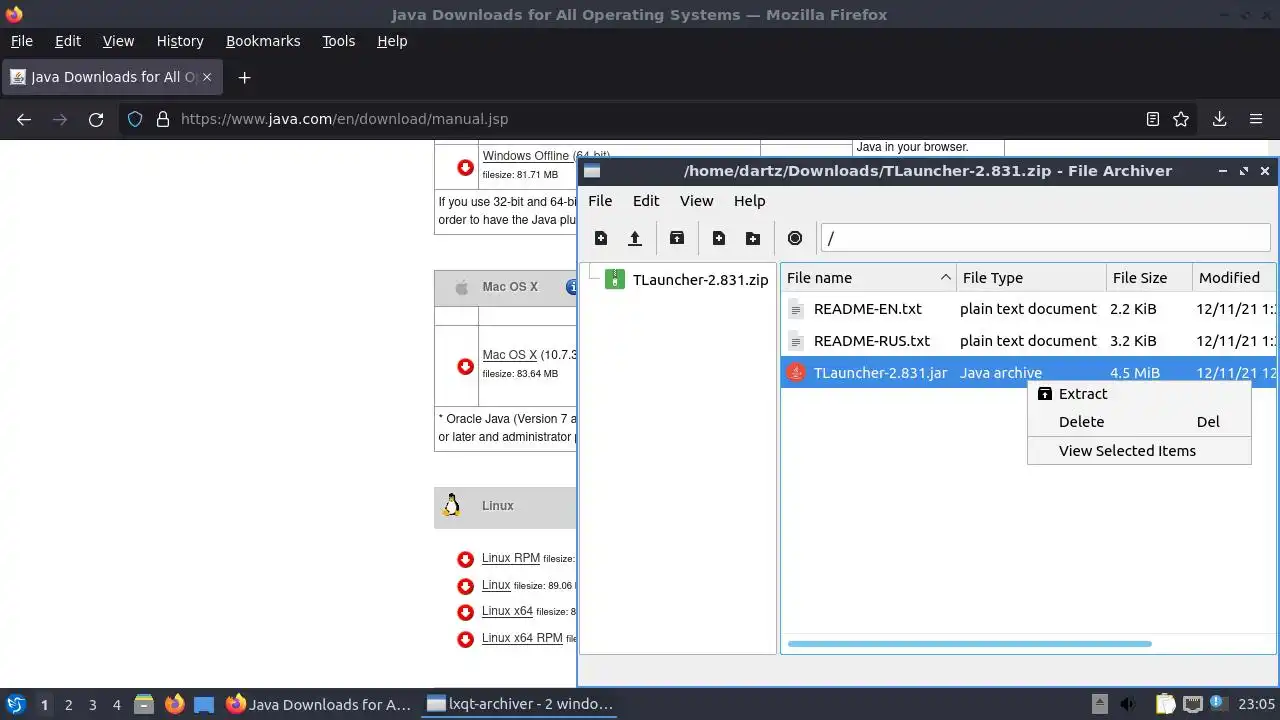Open the Firefox downloads panel
Viewport: 1280px width, 720px height.
[x=1219, y=119]
